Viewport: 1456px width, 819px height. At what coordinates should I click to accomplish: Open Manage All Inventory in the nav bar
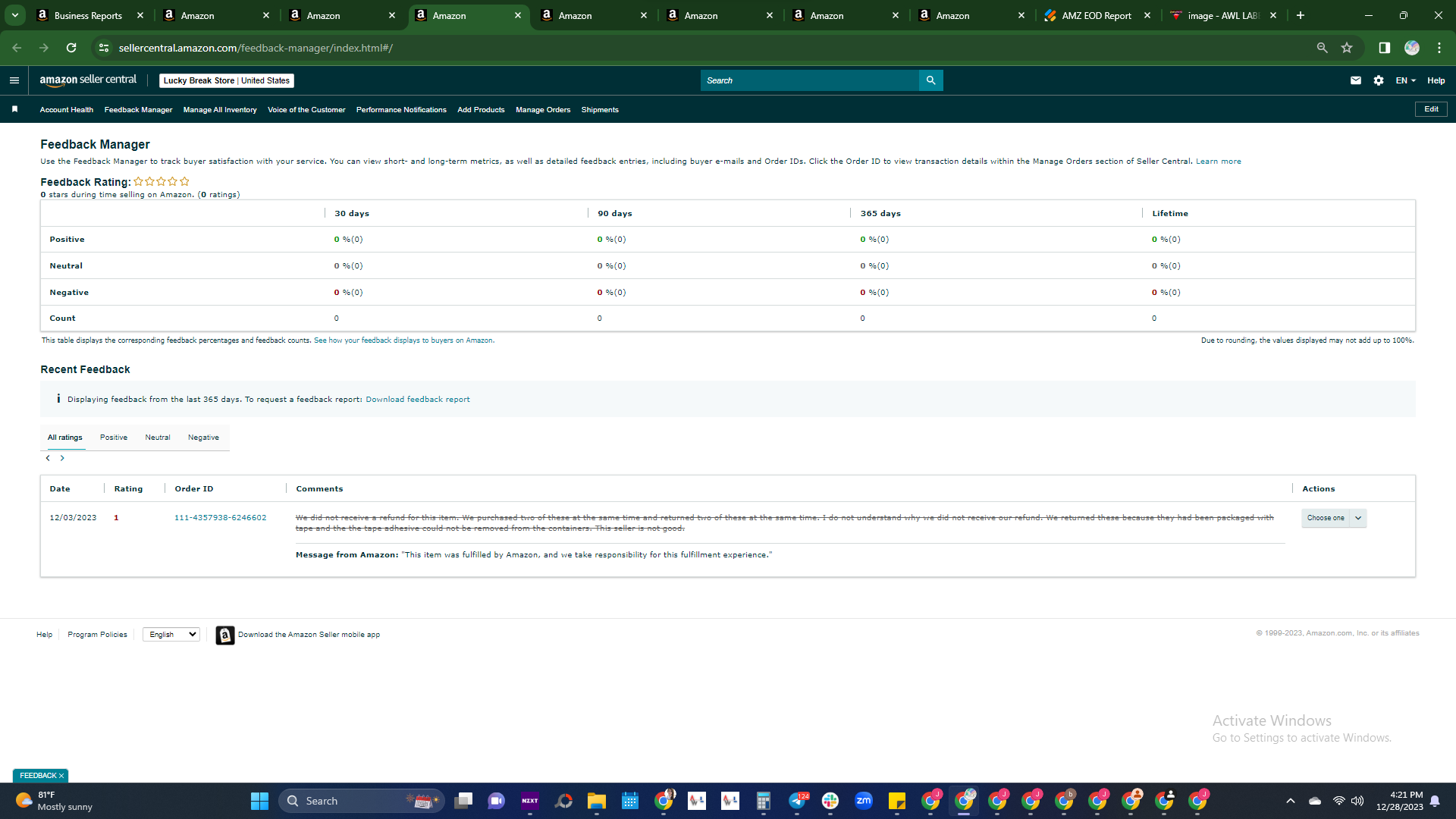point(220,110)
